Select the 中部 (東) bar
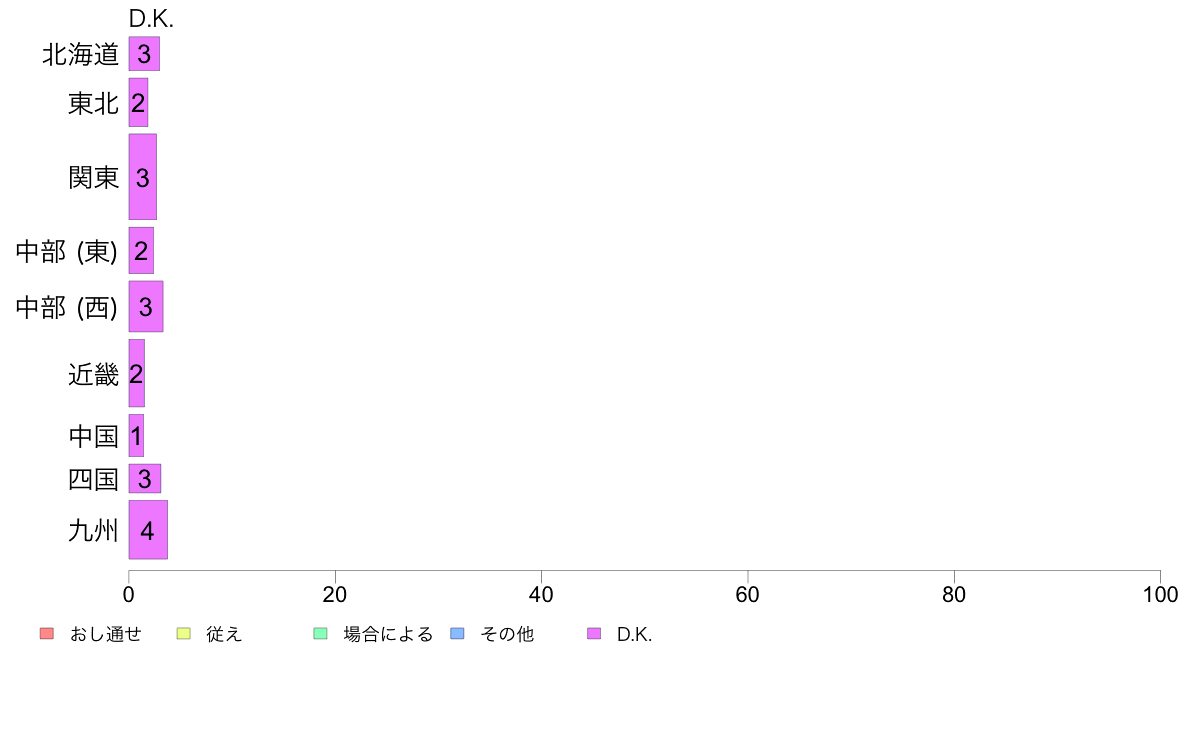 tap(141, 251)
